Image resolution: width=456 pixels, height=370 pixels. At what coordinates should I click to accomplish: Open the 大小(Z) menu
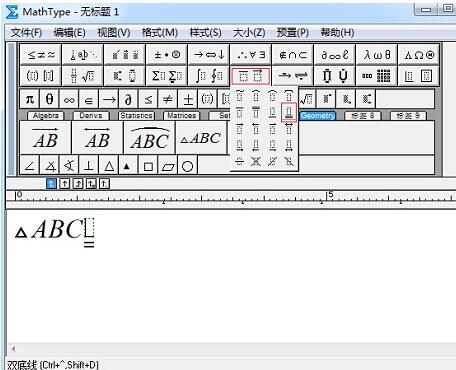(249, 33)
